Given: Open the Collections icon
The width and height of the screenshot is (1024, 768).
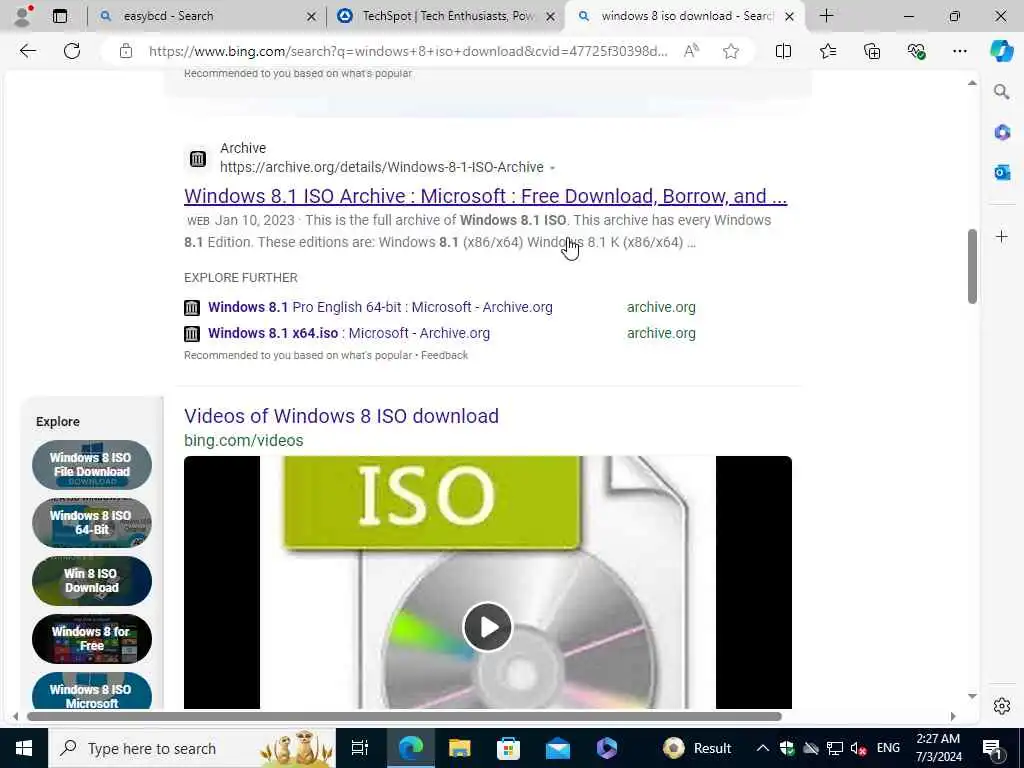Looking at the screenshot, I should pos(872,51).
